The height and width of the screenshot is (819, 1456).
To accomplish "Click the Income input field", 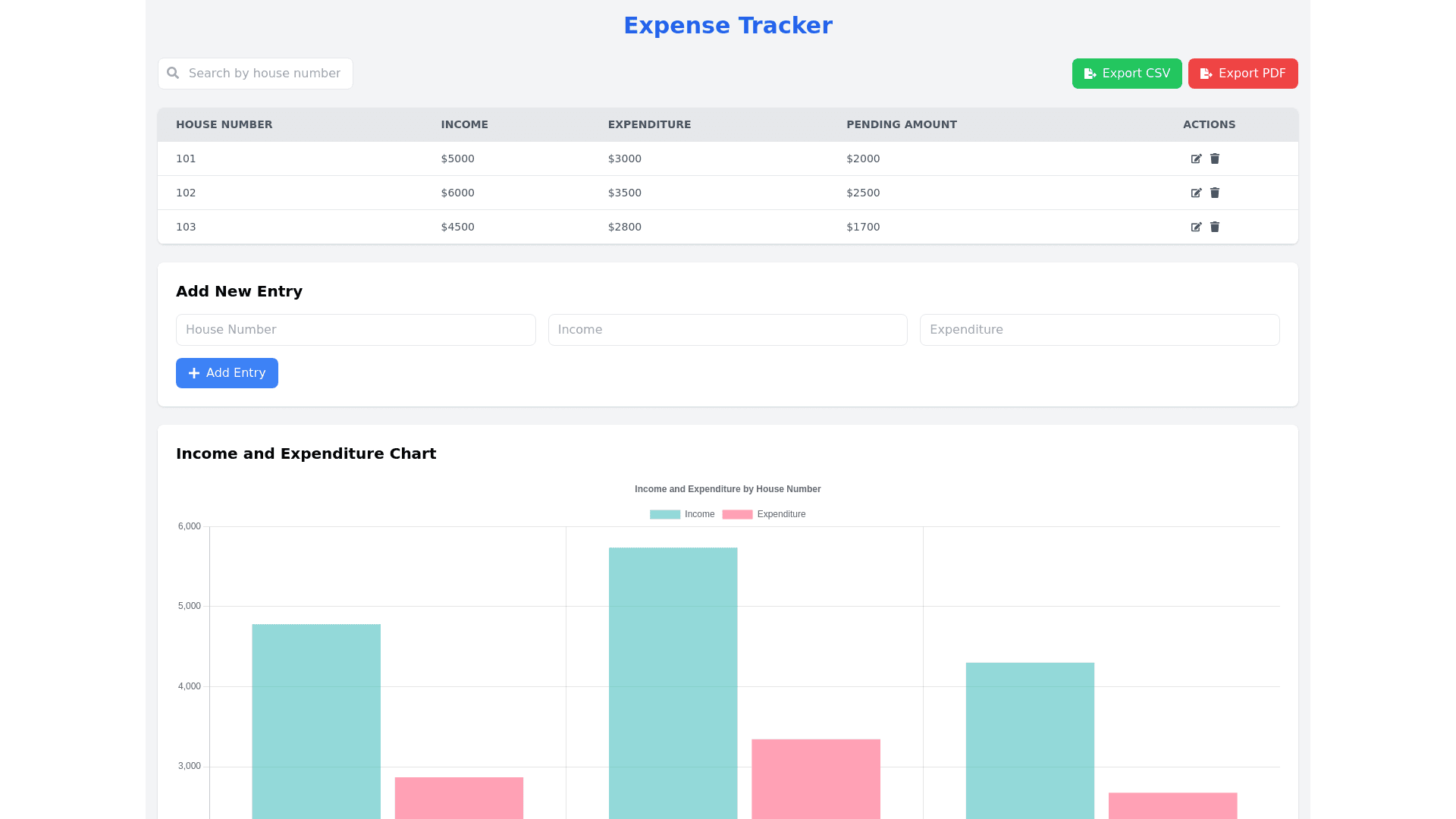I will coord(727,330).
